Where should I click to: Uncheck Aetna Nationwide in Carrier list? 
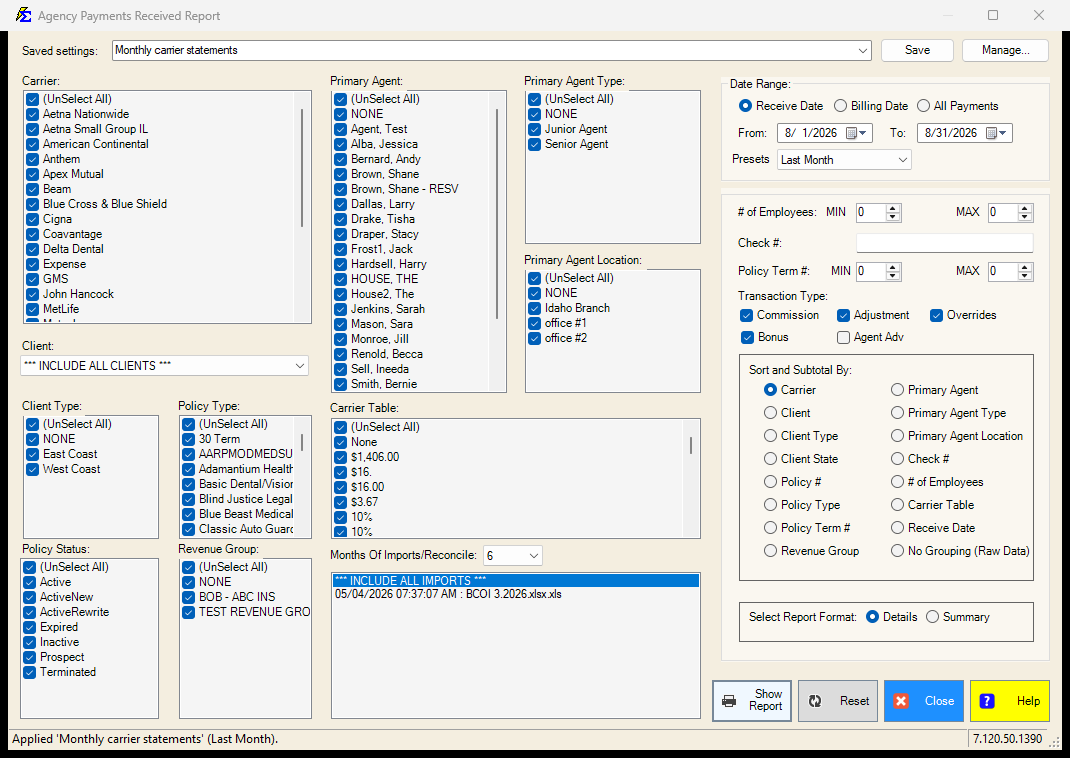[x=32, y=114]
